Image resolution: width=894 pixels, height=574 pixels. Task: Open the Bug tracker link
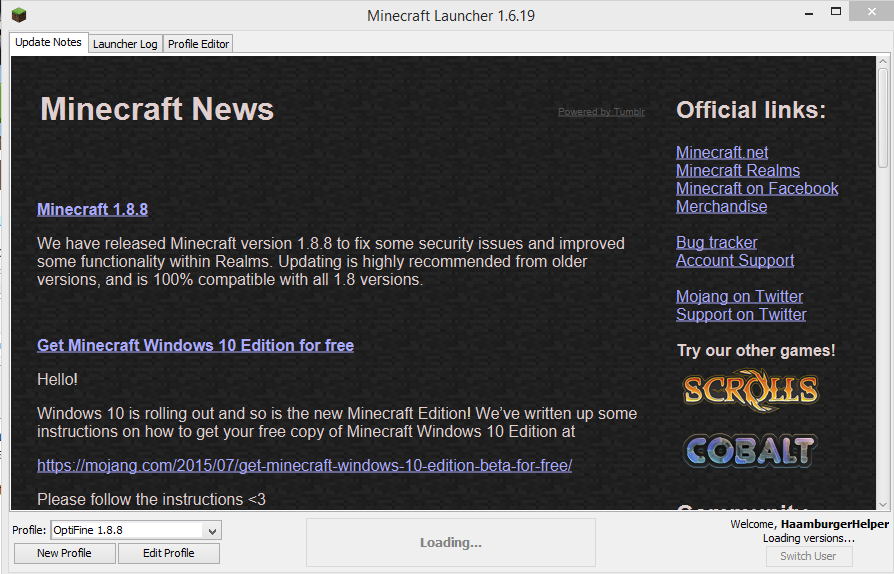[x=717, y=243]
